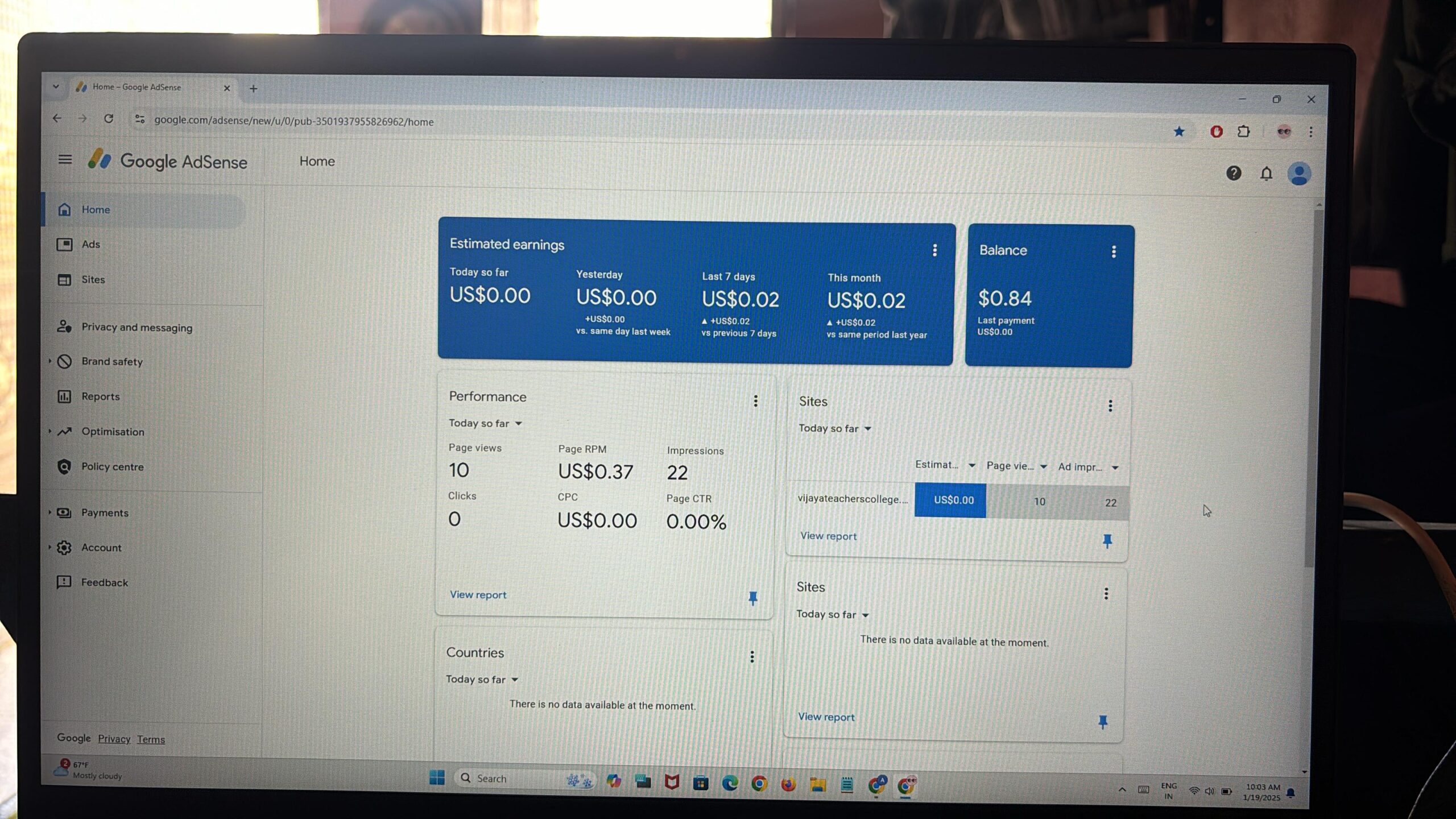Click the red Opera-style extension icon
This screenshot has width=1456, height=819.
pyautogui.click(x=1216, y=132)
